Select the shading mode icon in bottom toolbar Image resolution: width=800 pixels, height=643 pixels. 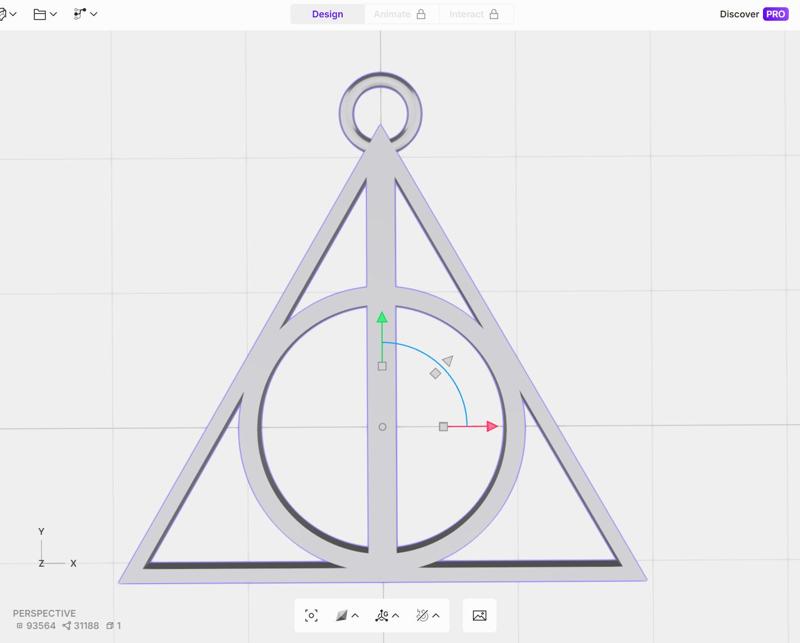tap(343, 616)
